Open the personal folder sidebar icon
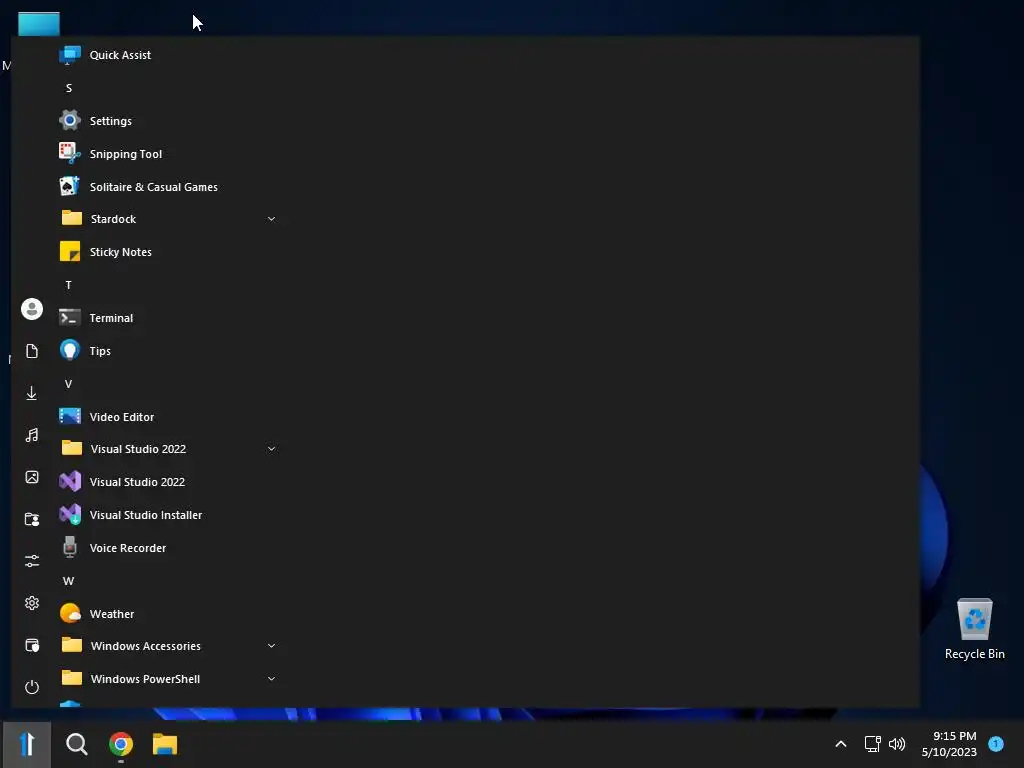This screenshot has height=768, width=1024. [x=31, y=519]
